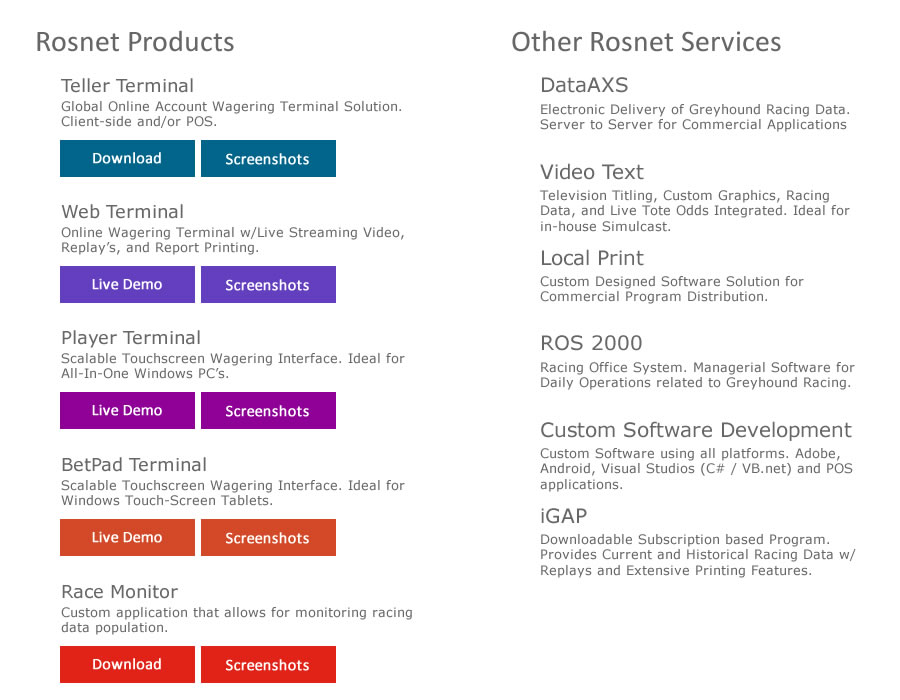Launch the Web Terminal Live Demo

(127, 284)
